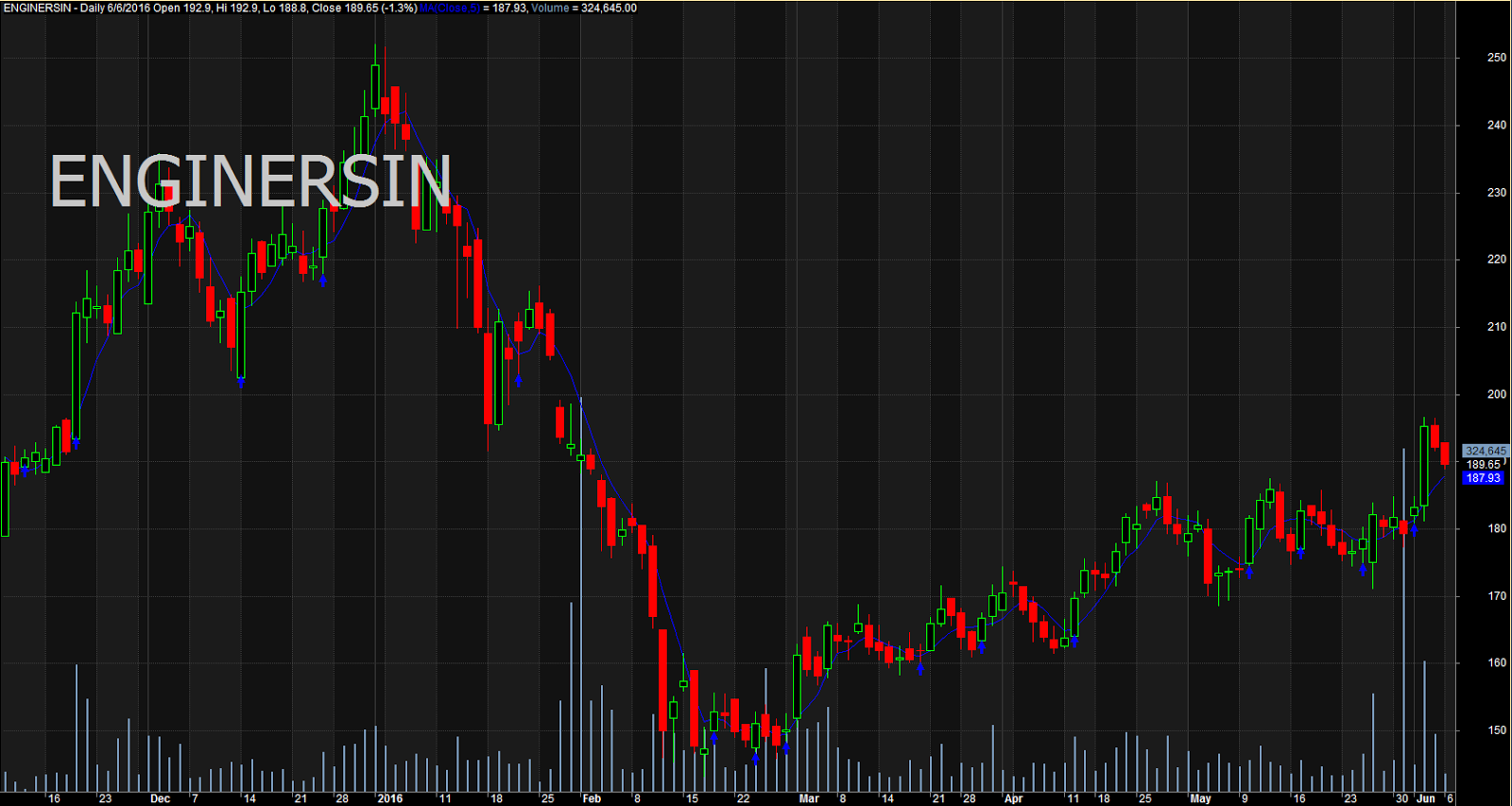The image size is (1512, 806).
Task: Click the Volume = 324,645.00 legend text
Action: point(584,8)
